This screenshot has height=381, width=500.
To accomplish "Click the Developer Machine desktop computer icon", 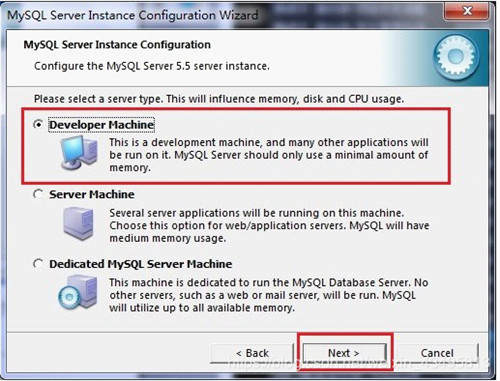I will 79,152.
